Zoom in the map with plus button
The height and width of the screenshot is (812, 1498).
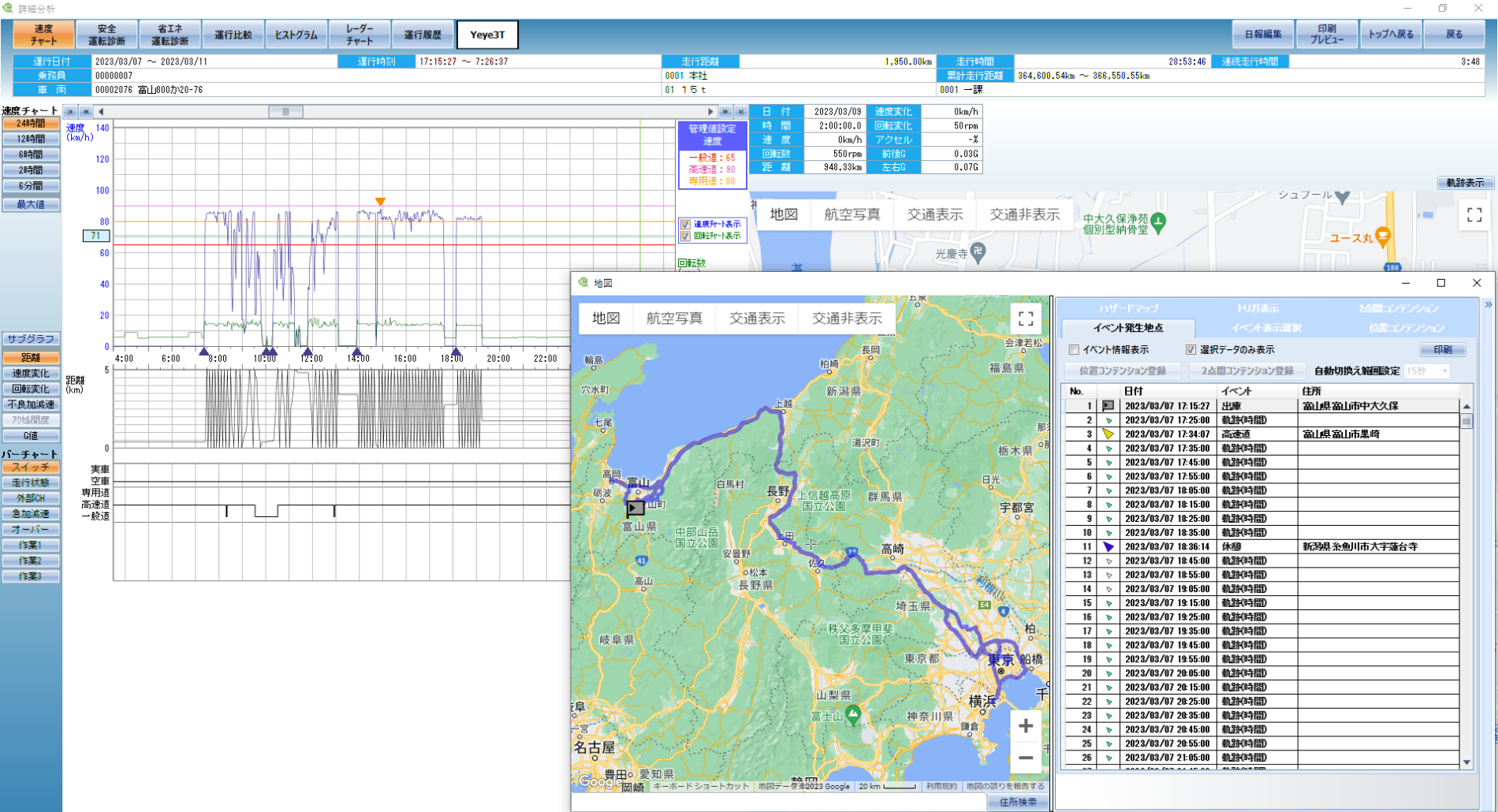(1026, 726)
